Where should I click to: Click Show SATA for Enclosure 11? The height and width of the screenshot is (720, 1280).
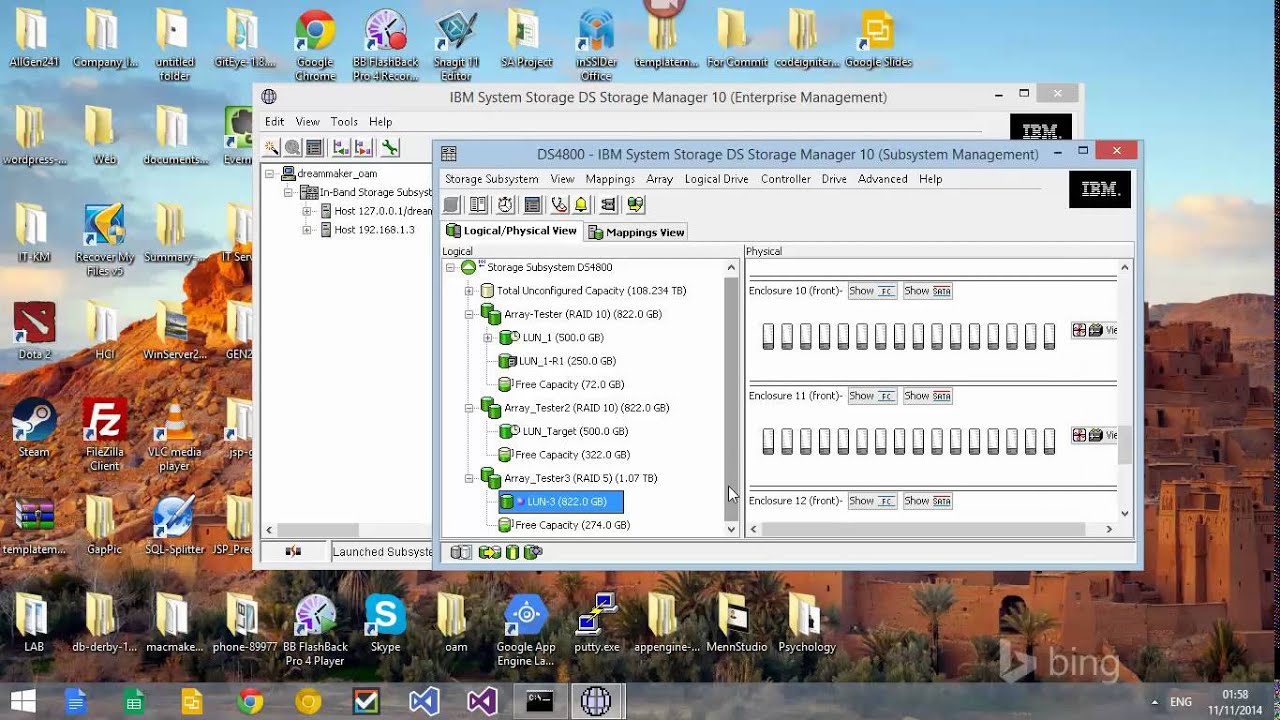click(x=927, y=396)
